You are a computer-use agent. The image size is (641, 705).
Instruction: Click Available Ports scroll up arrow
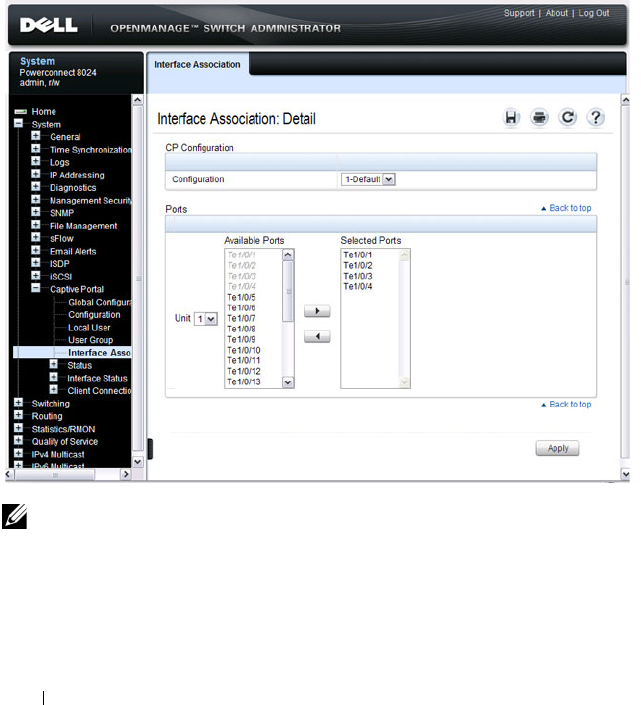point(288,254)
